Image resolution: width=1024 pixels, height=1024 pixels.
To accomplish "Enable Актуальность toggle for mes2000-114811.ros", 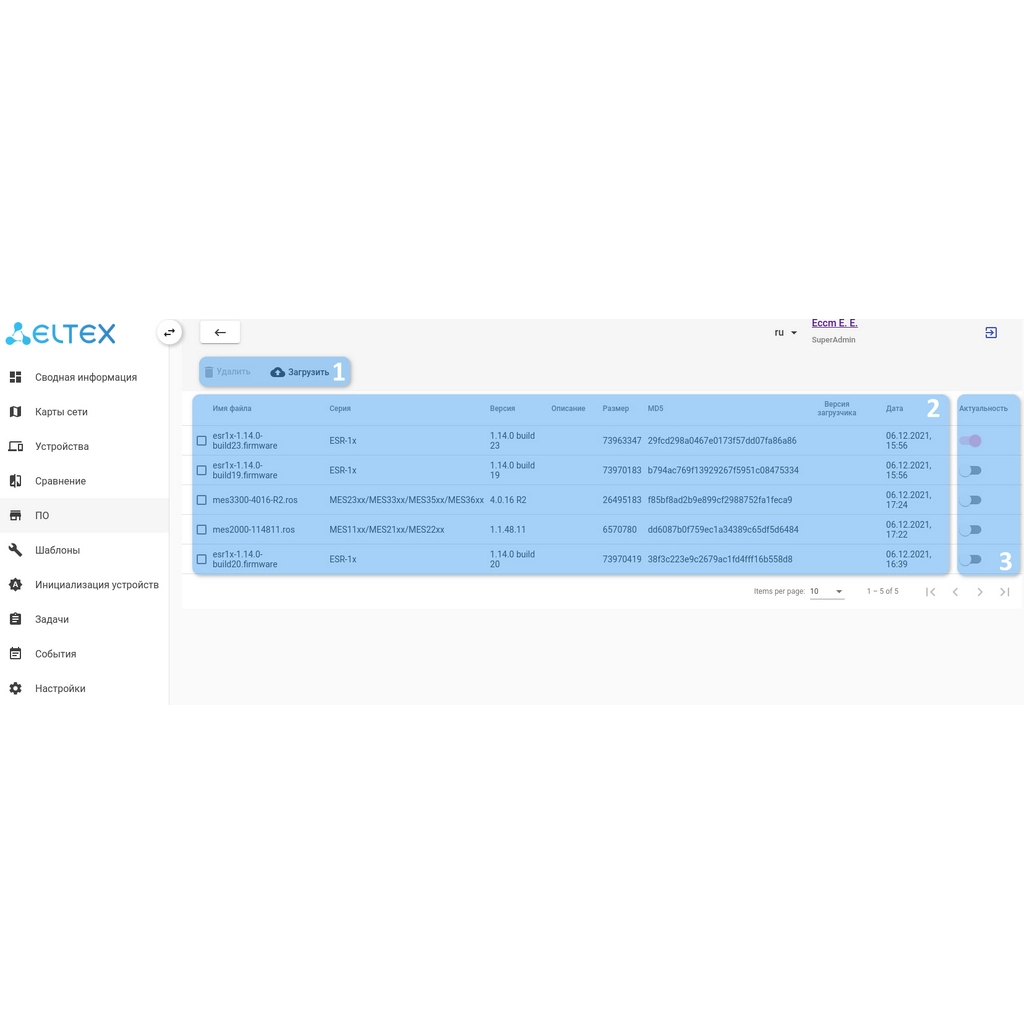I will 970,530.
